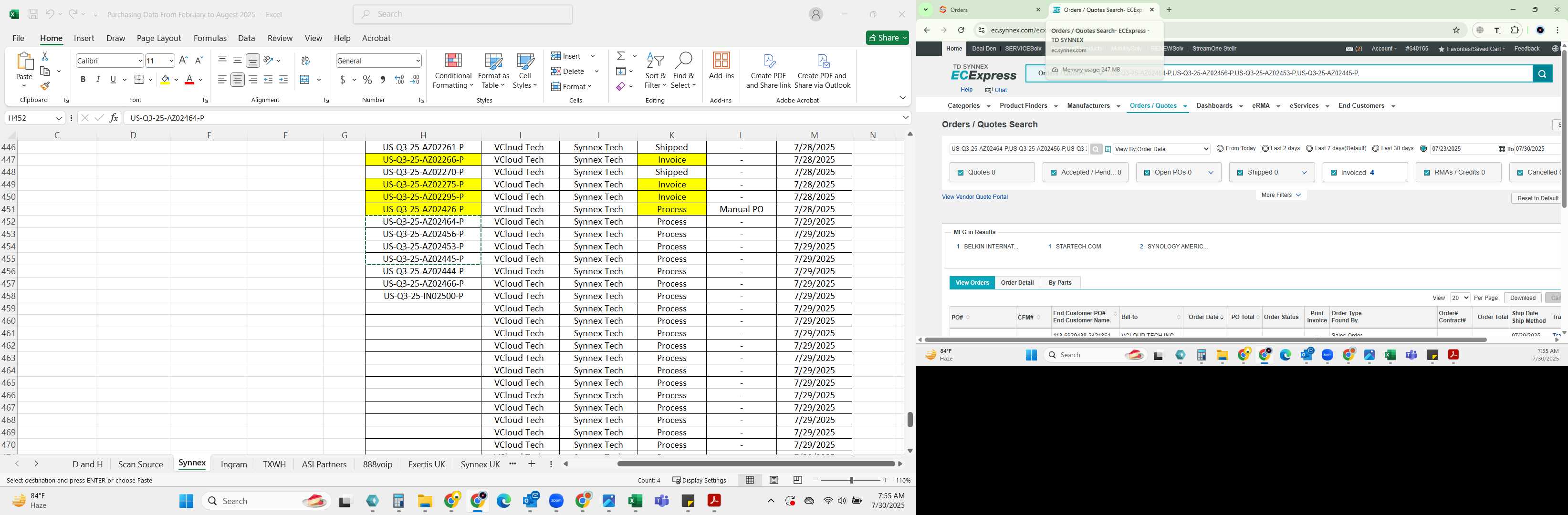Open Format as Table gallery

[x=494, y=71]
